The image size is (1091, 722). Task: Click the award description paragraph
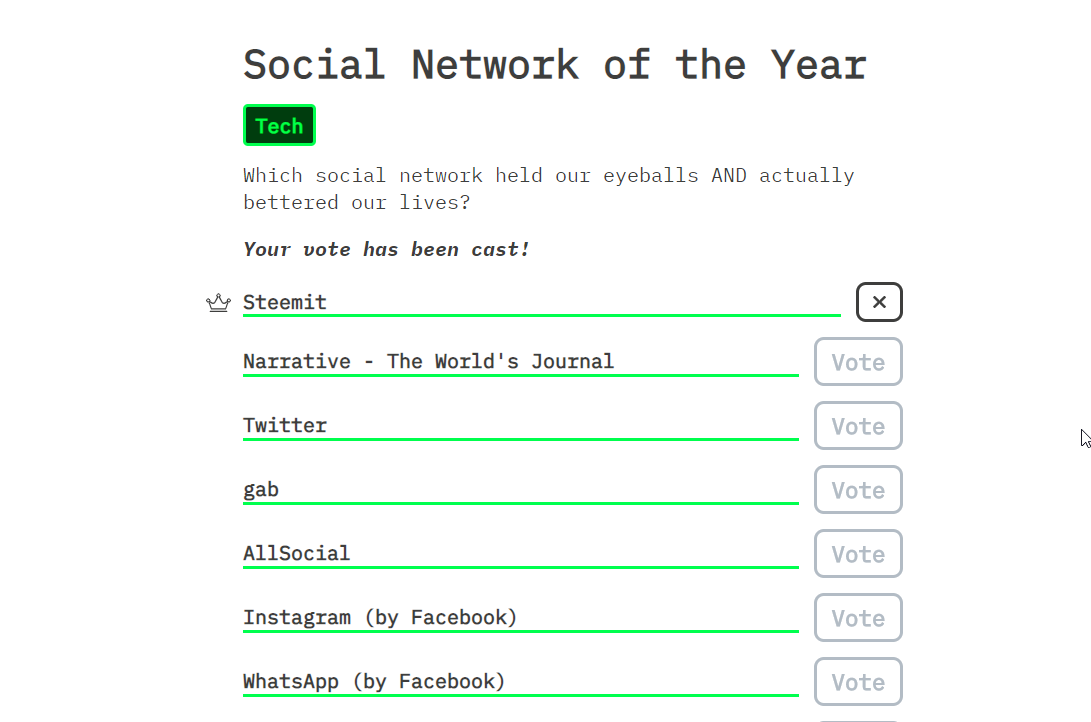click(548, 188)
